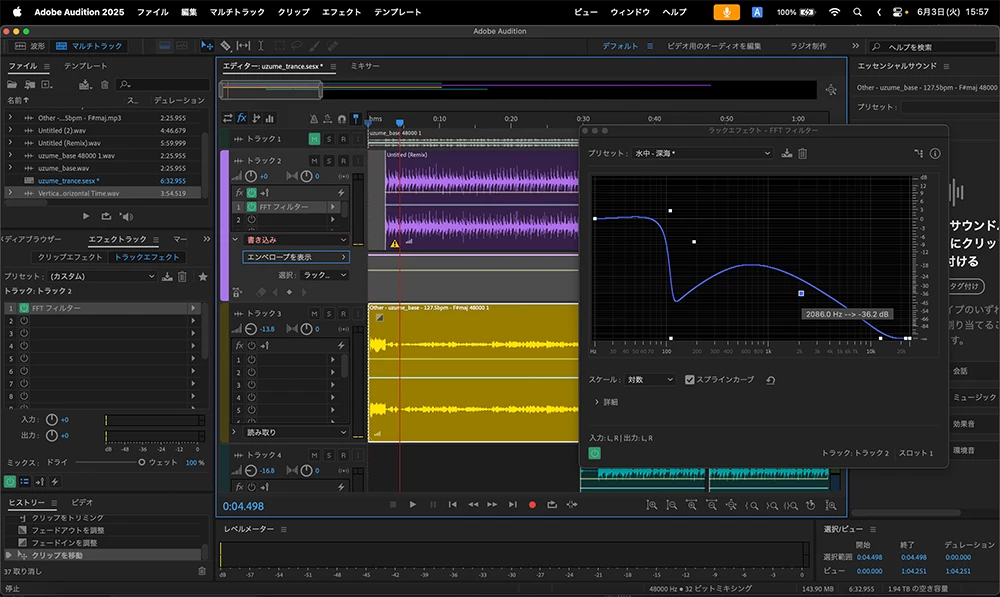Open Effects Rack Preset (Custom) dropdown

102,276
